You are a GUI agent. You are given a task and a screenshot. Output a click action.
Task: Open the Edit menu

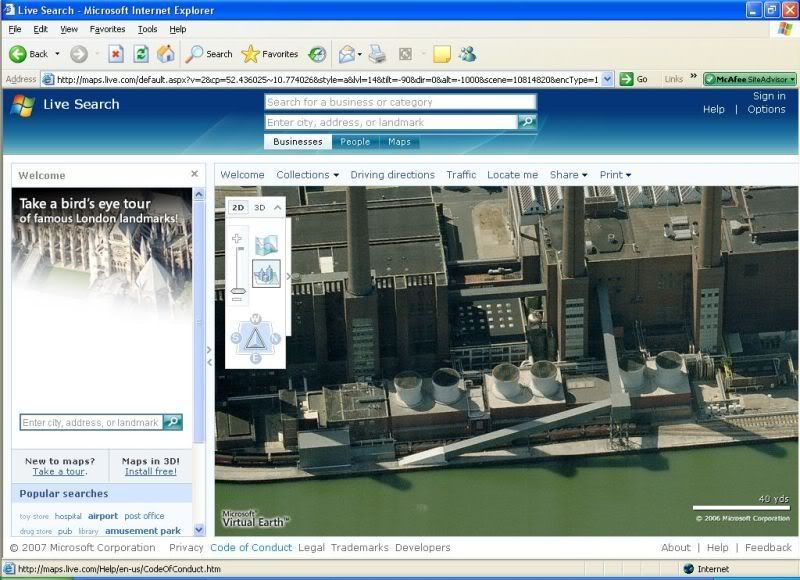click(40, 29)
